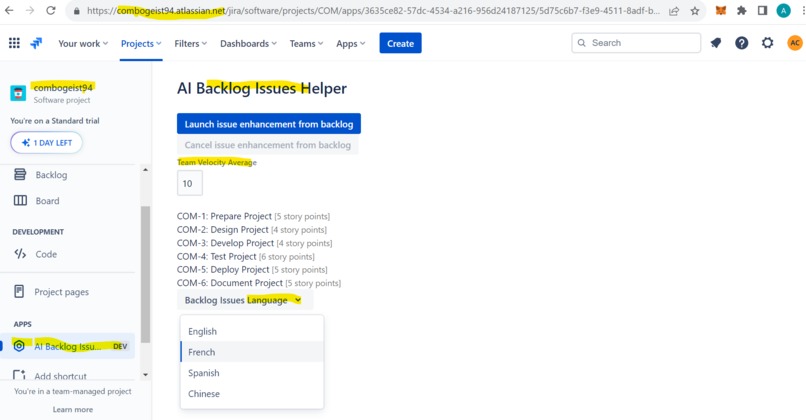
Task: Click the AI Backlog Issues Helper heading
Action: (x=262, y=88)
